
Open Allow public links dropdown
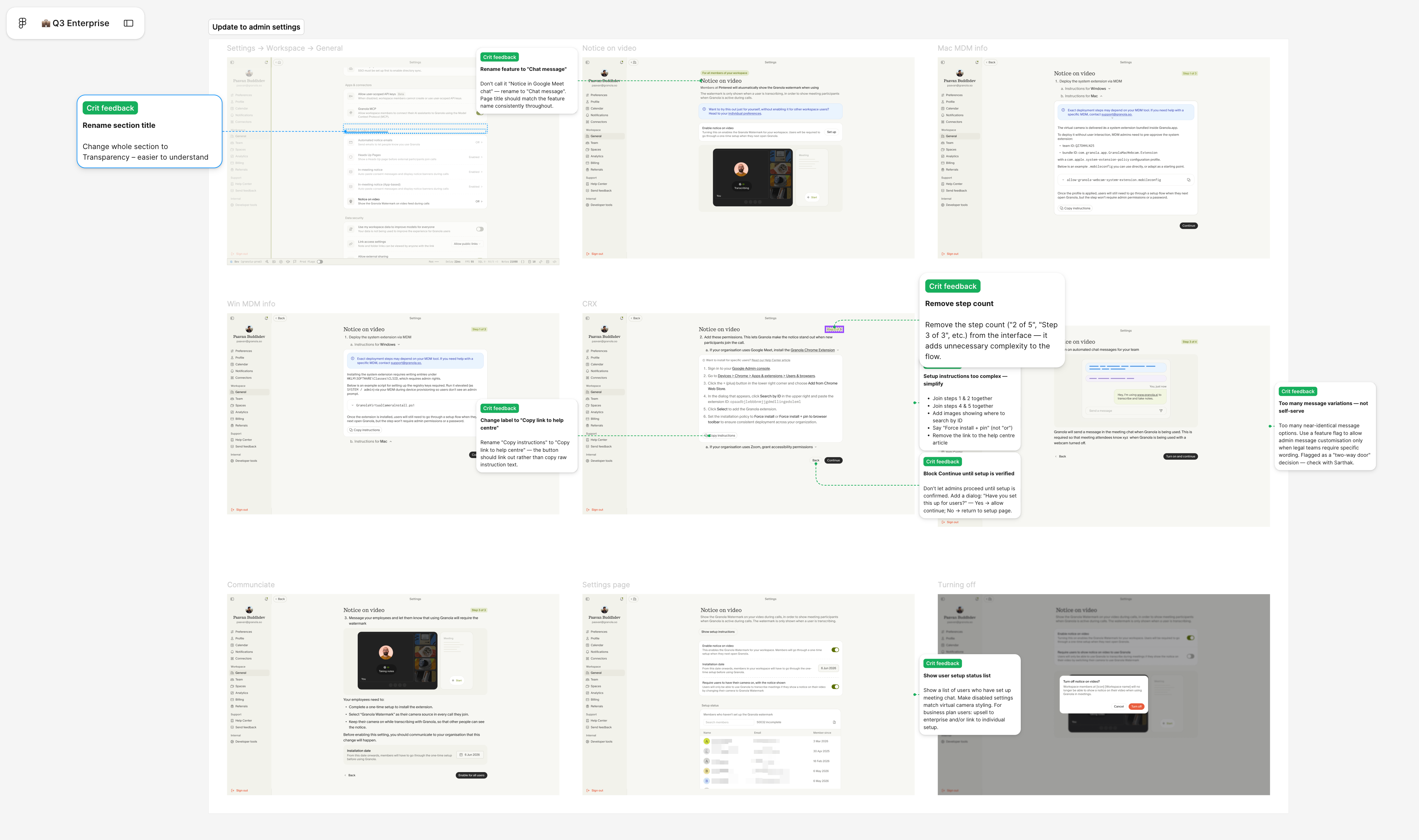pyautogui.click(x=467, y=244)
